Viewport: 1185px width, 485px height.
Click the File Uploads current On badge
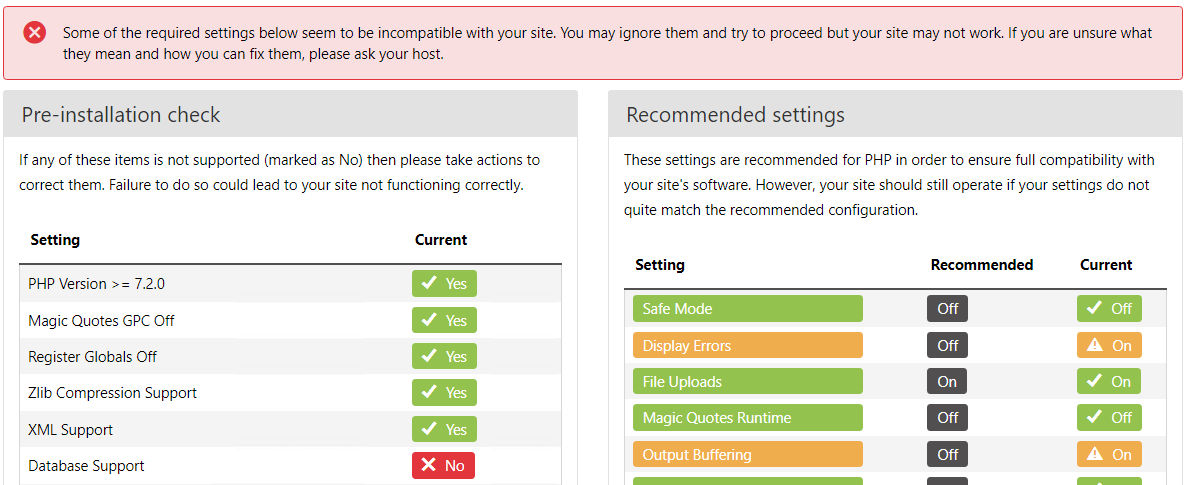(x=1109, y=381)
